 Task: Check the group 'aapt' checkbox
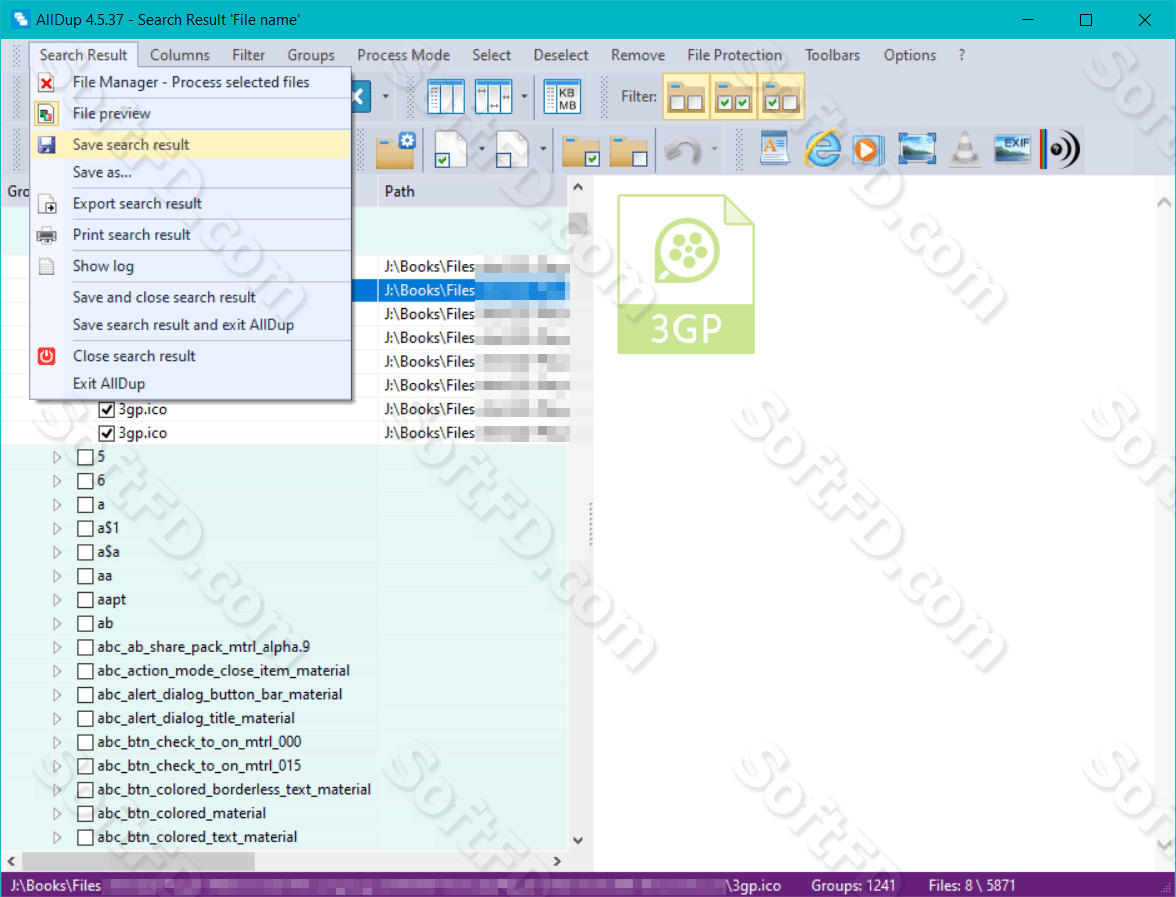point(86,600)
